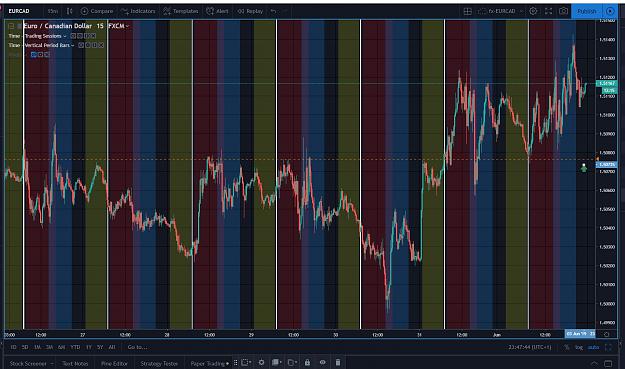
Task: Delete drawing with trash icon
Action: point(338,363)
